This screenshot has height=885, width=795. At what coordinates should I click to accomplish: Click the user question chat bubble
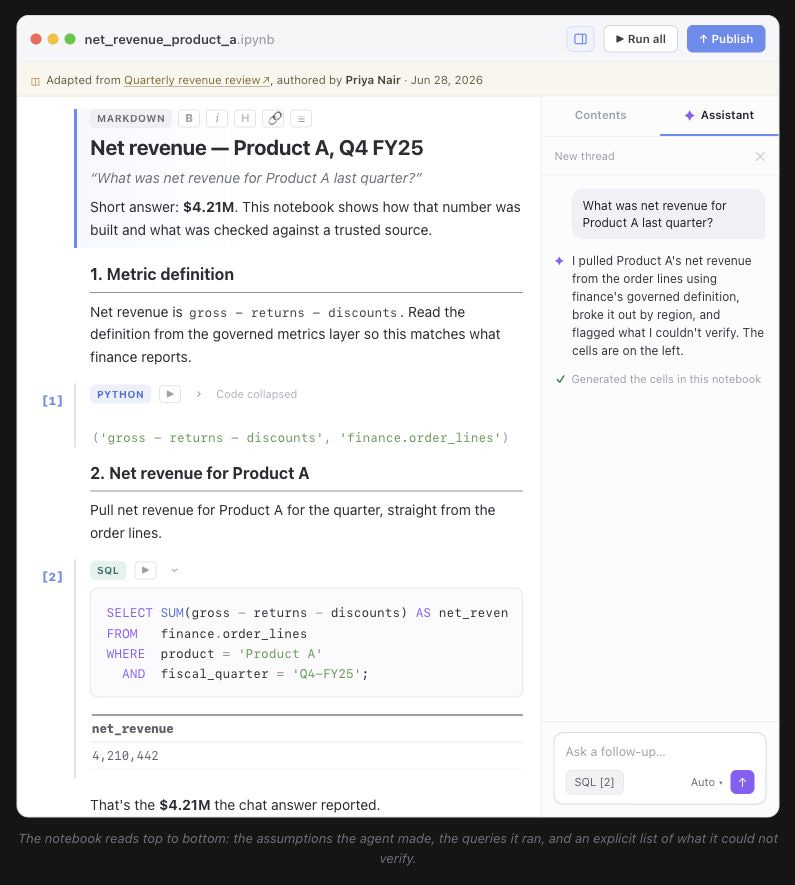[x=668, y=214]
